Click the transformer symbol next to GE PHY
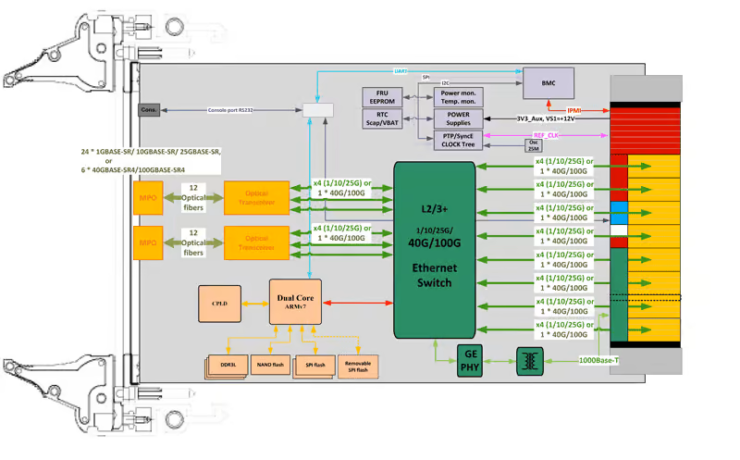Image resolution: width=740 pixels, height=460 pixels. click(x=530, y=361)
